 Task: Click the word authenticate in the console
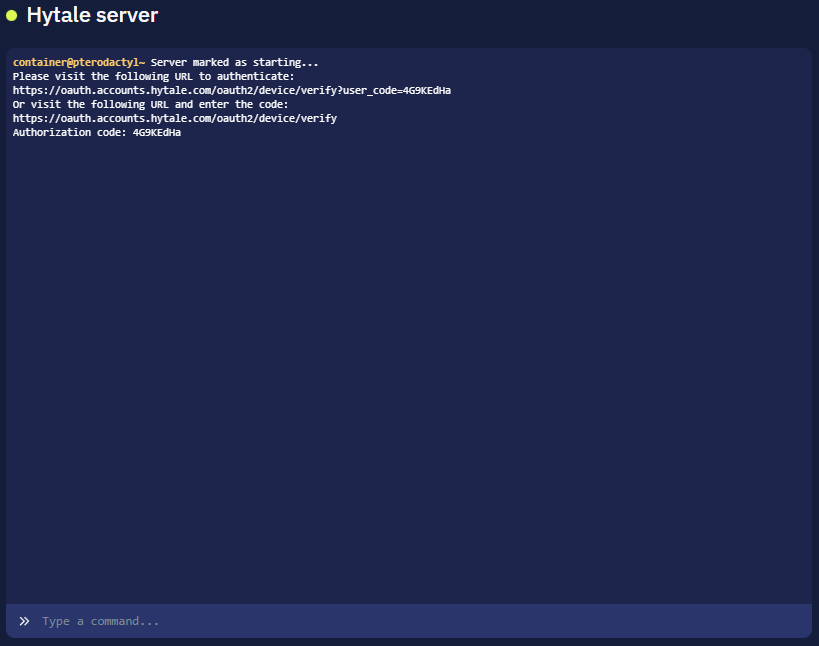[x=258, y=76]
